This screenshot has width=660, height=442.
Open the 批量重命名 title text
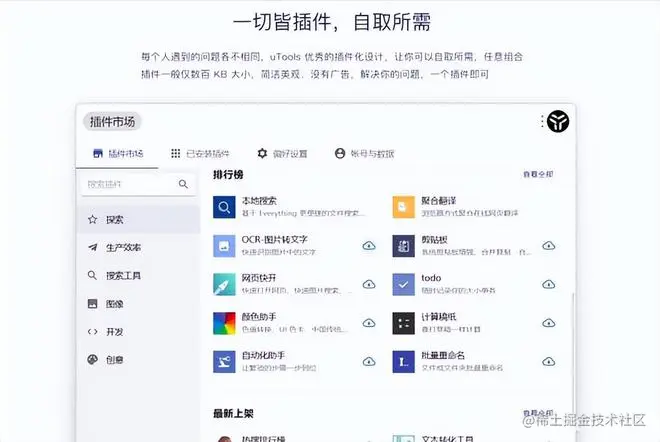coord(443,356)
